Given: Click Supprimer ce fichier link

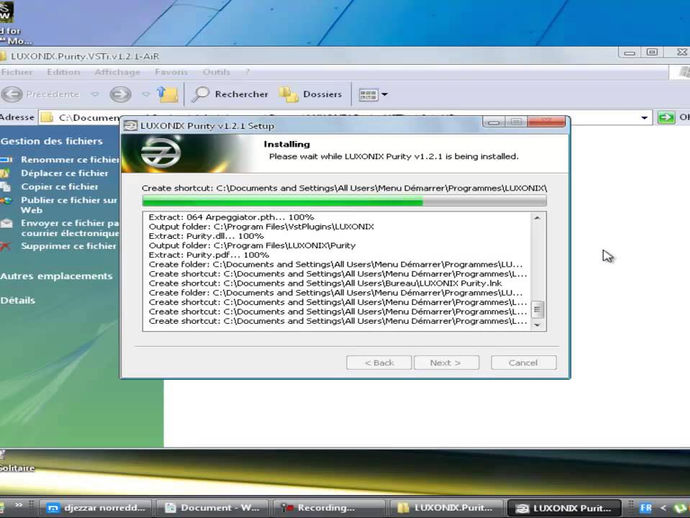Looking at the screenshot, I should [69, 246].
